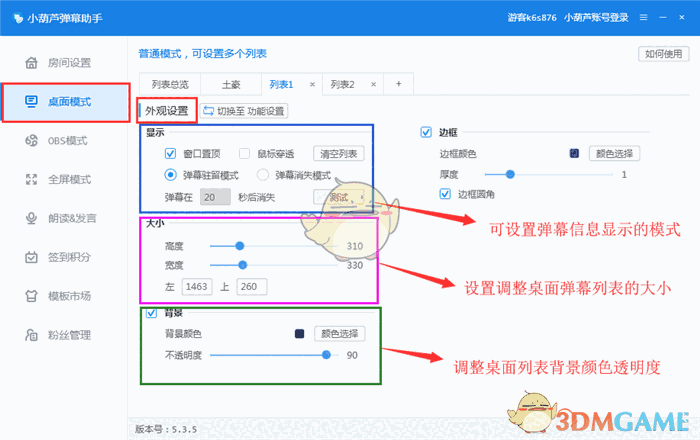Click 游客k6s876 username text
The height and width of the screenshot is (440, 700).
pyautogui.click(x=532, y=17)
